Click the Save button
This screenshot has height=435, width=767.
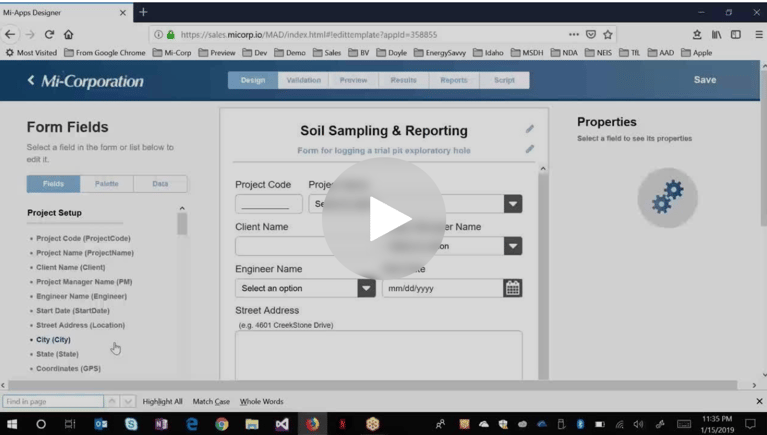coord(705,80)
